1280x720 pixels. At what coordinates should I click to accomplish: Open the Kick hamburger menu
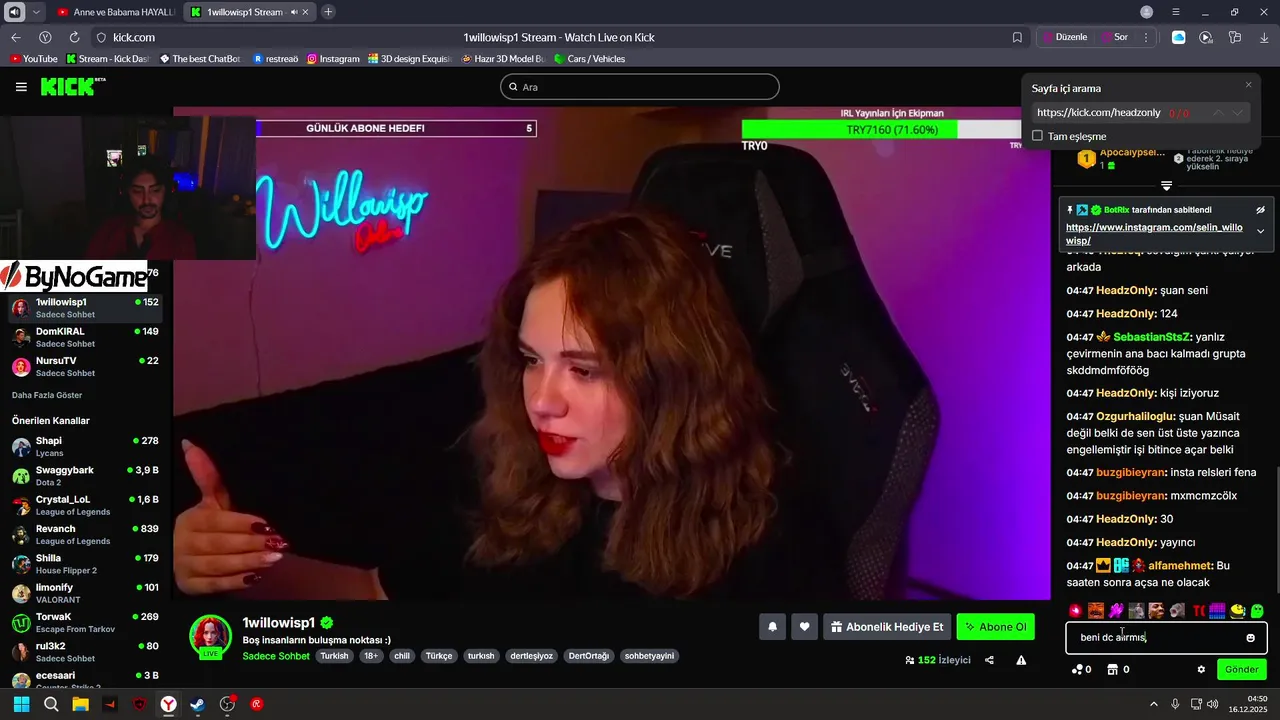[21, 87]
